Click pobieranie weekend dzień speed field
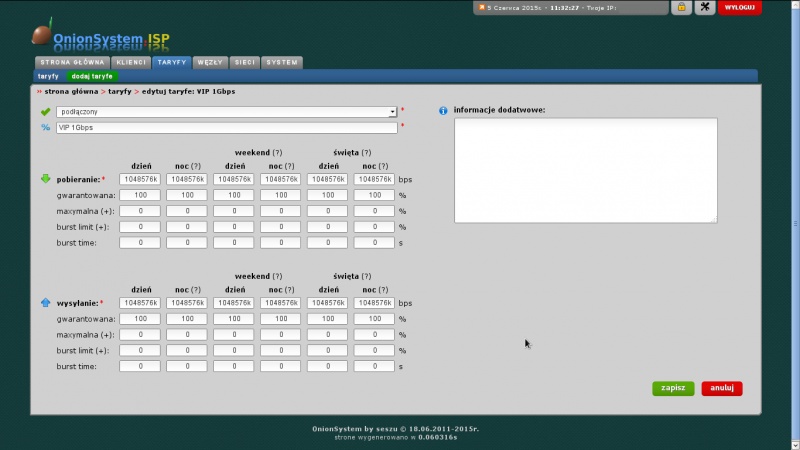This screenshot has width=800, height=450. tap(234, 179)
